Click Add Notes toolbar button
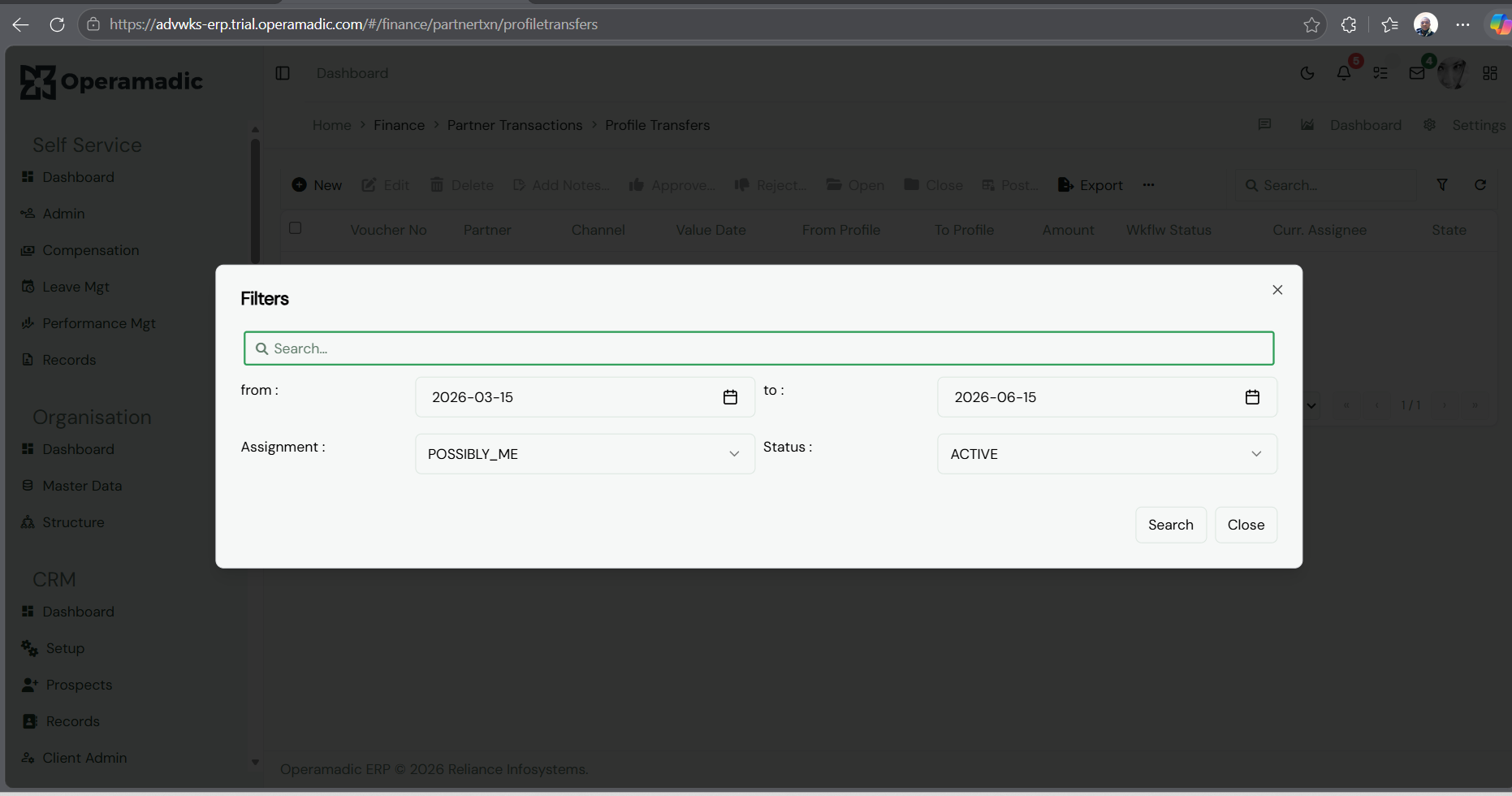 coord(561,185)
